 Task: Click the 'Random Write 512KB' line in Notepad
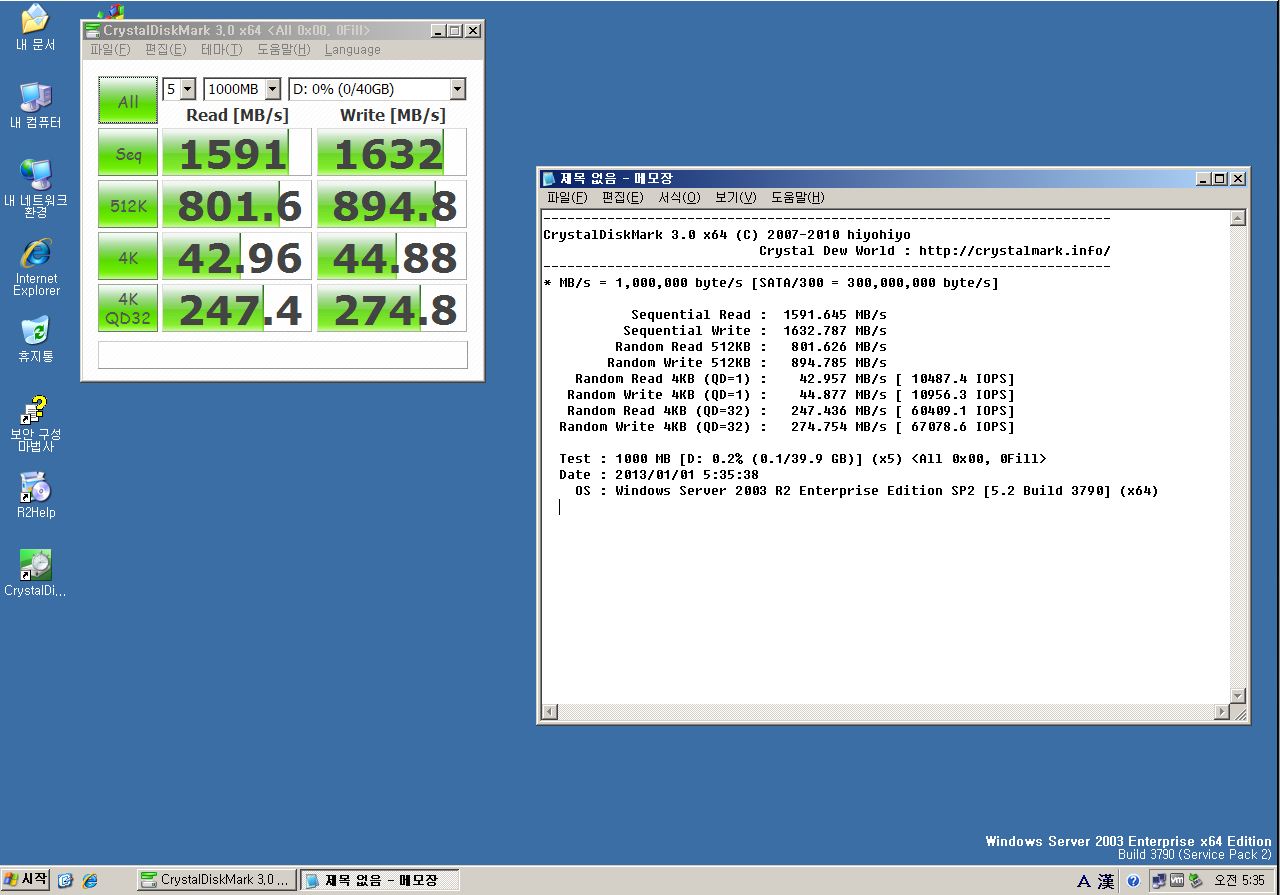point(747,363)
